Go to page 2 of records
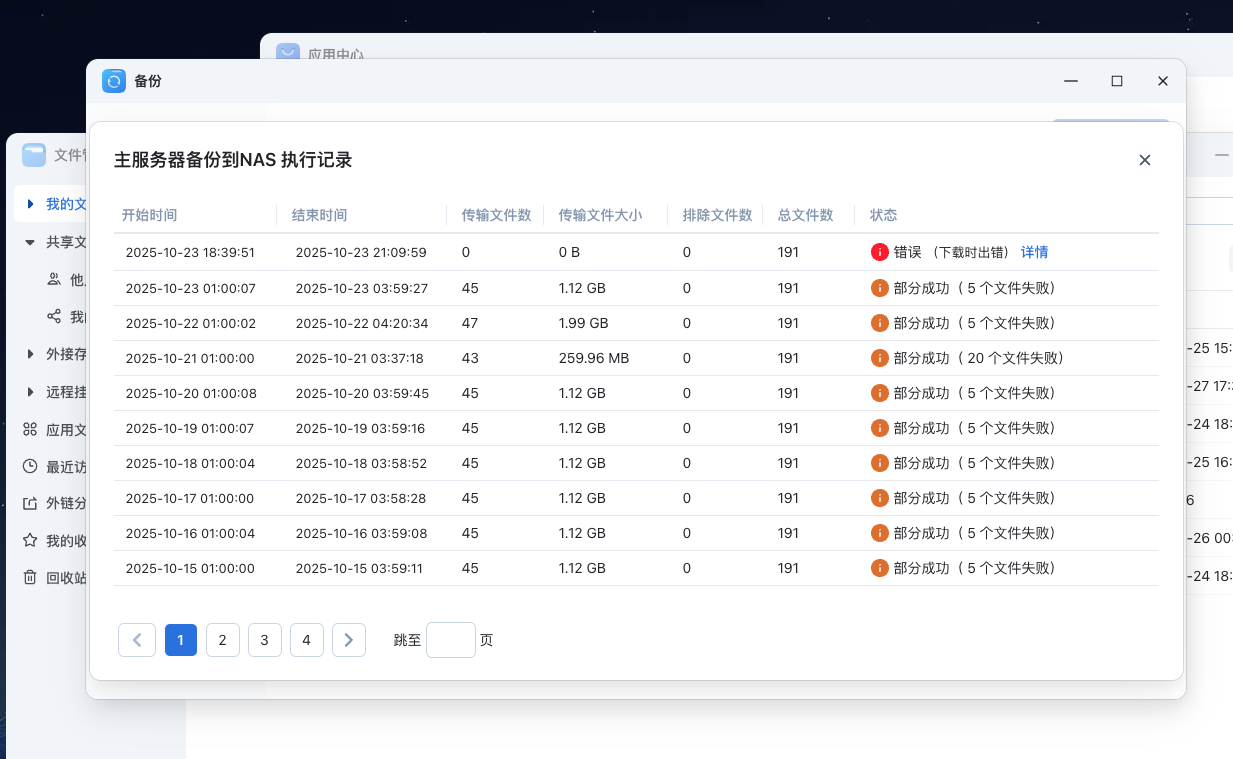This screenshot has width=1233, height=759. [x=223, y=640]
